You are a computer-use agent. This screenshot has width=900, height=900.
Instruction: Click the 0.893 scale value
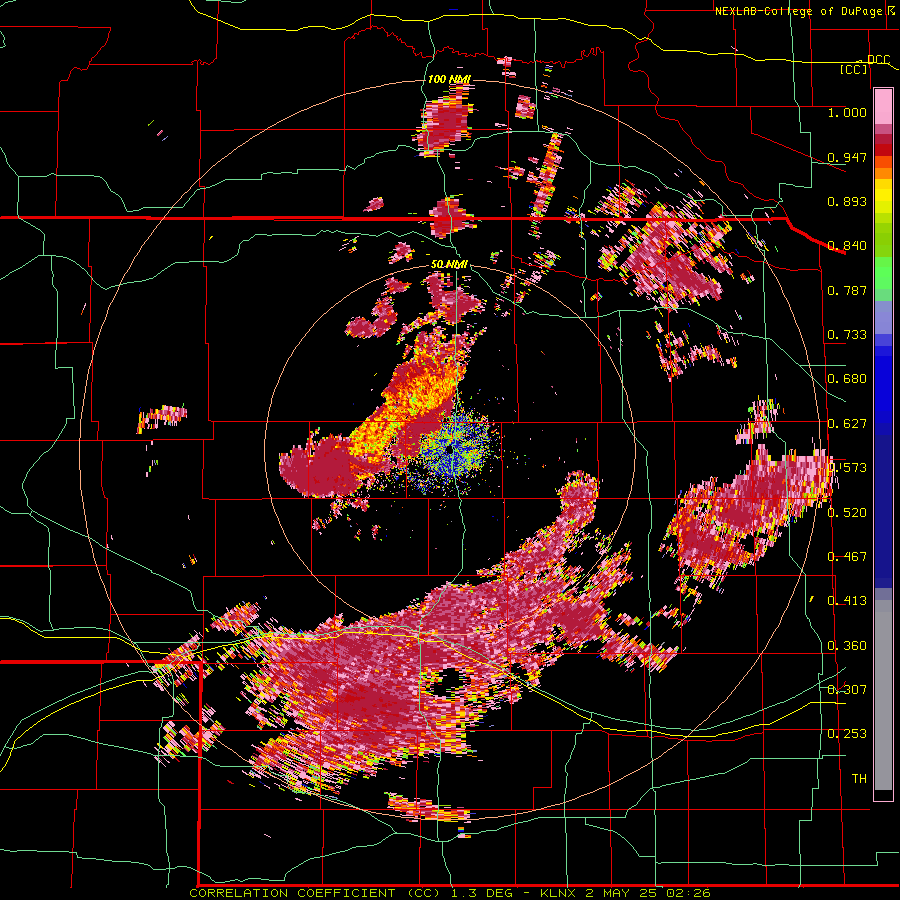847,201
